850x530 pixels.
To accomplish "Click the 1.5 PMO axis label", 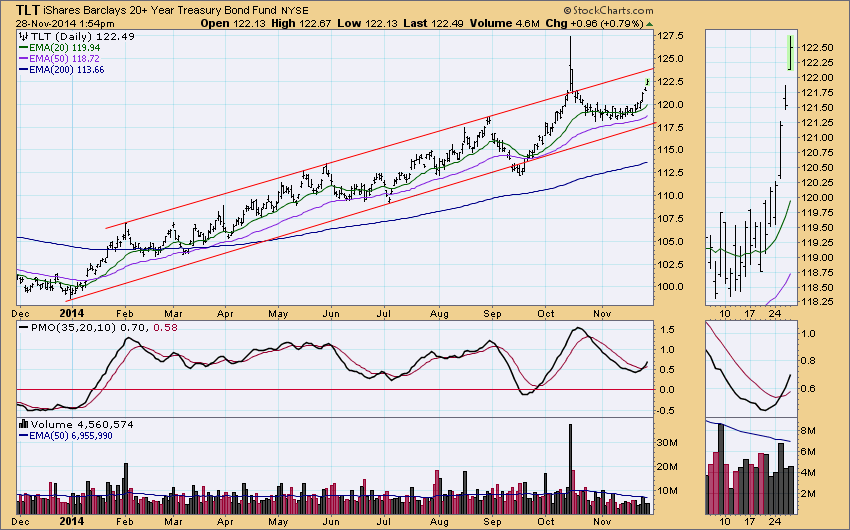I will (667, 329).
